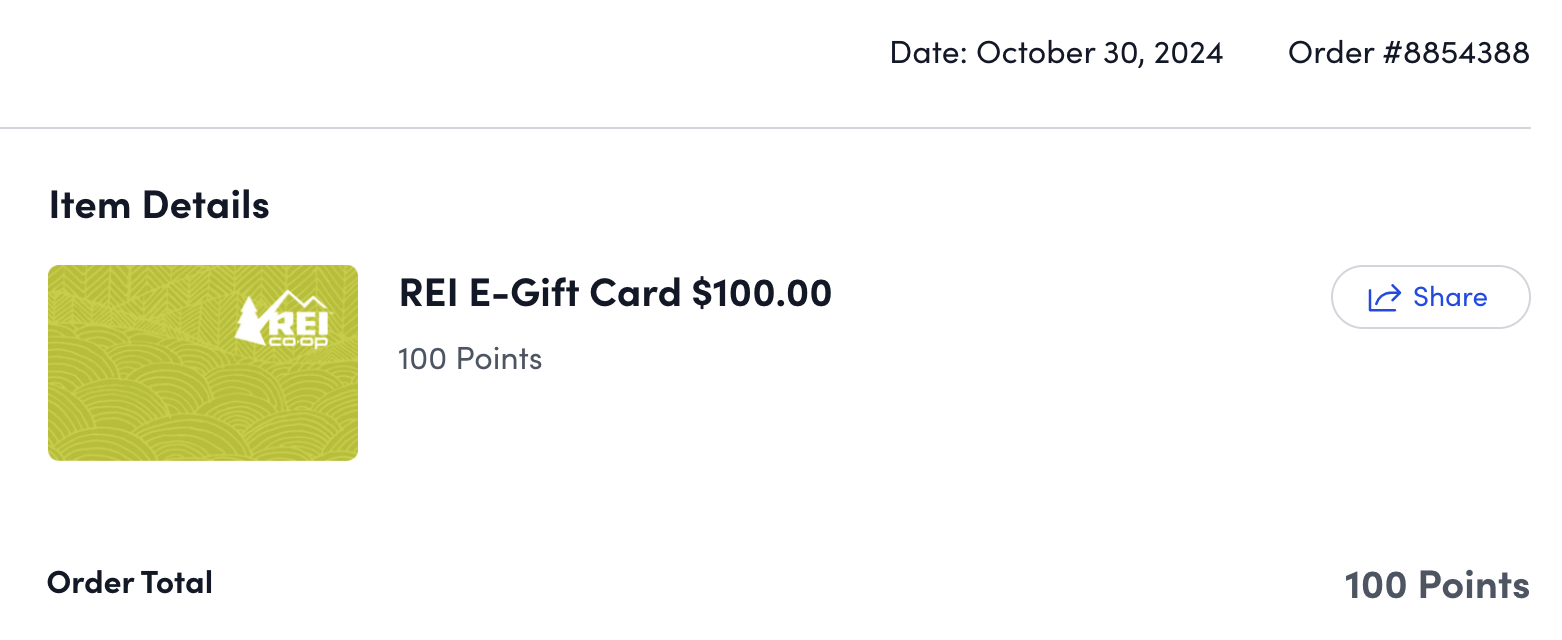Click the order date October 30, 2024

click(x=1099, y=53)
